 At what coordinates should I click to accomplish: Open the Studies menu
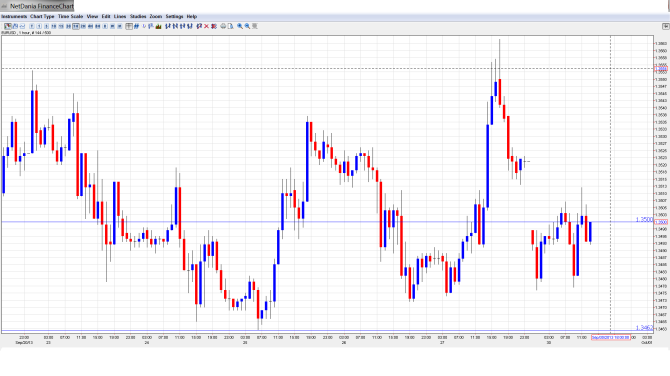[138, 16]
